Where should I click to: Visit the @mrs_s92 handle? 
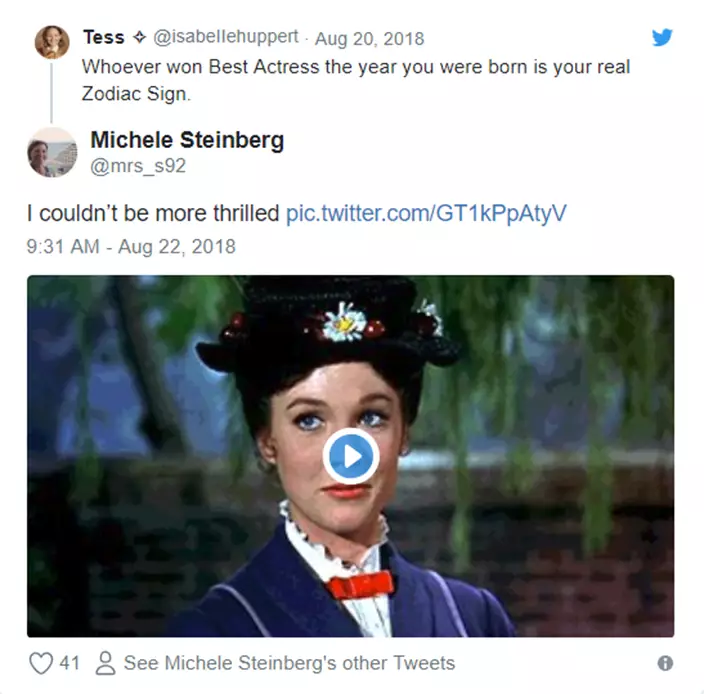pyautogui.click(x=138, y=166)
